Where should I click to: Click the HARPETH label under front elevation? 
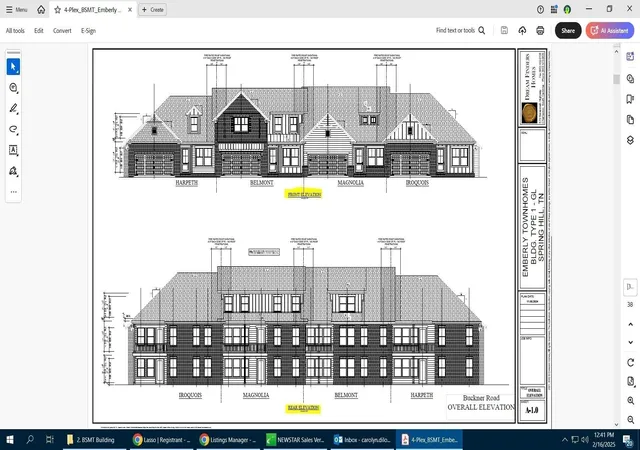click(187, 183)
